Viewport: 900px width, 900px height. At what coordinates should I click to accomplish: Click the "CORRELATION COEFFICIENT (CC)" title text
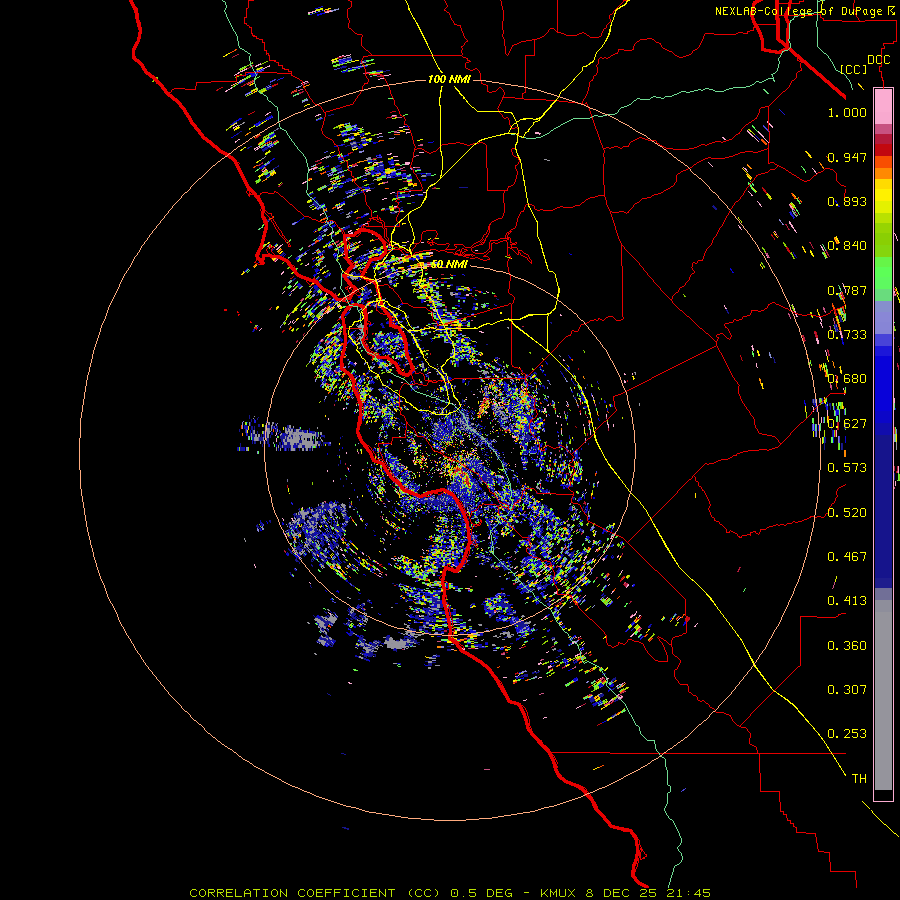[315, 893]
